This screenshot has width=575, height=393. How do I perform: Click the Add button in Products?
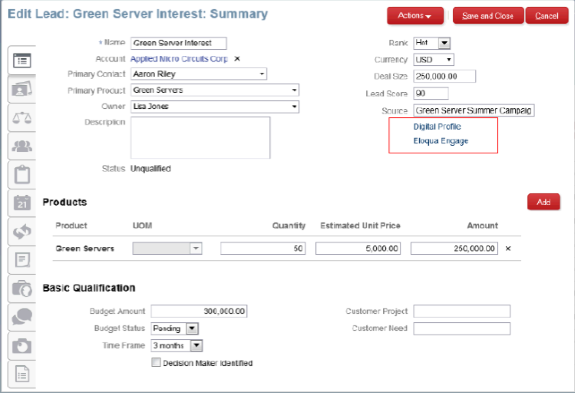click(543, 202)
